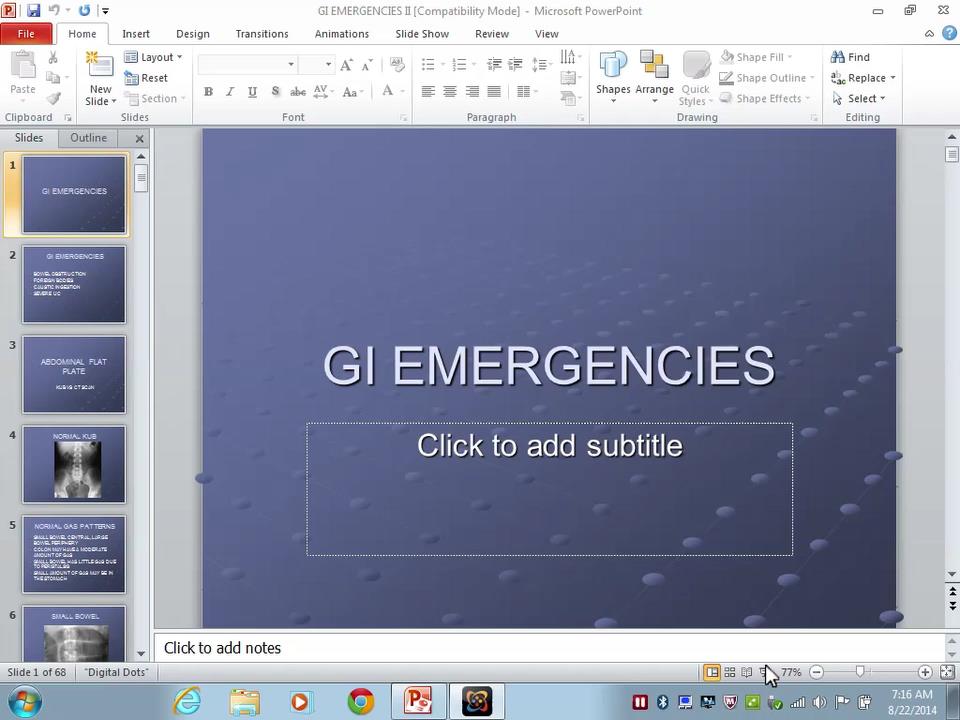Click the Find binoculars button
The height and width of the screenshot is (720, 960).
[x=851, y=57]
